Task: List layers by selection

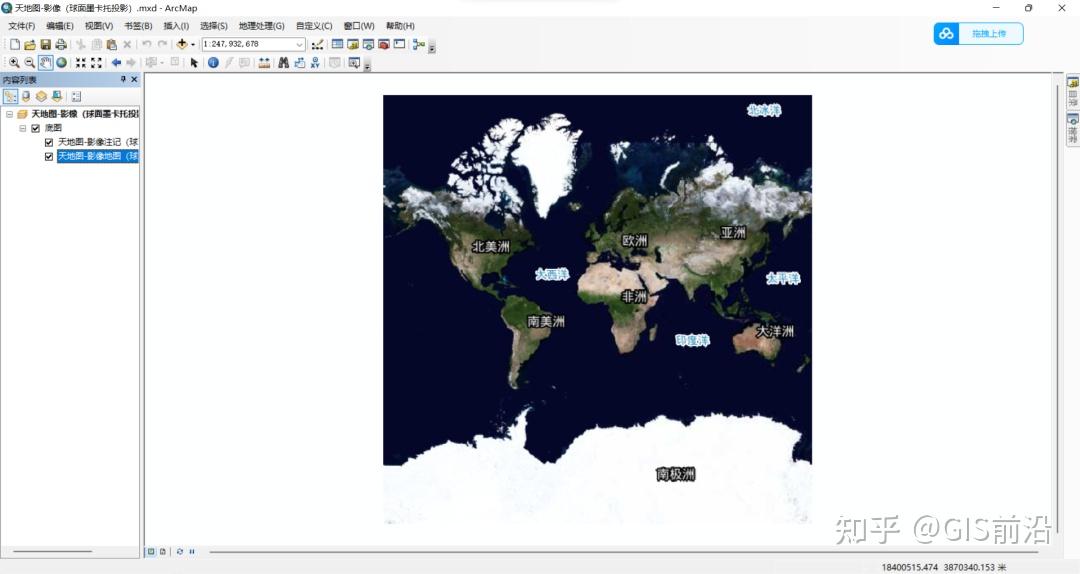Action: point(57,96)
